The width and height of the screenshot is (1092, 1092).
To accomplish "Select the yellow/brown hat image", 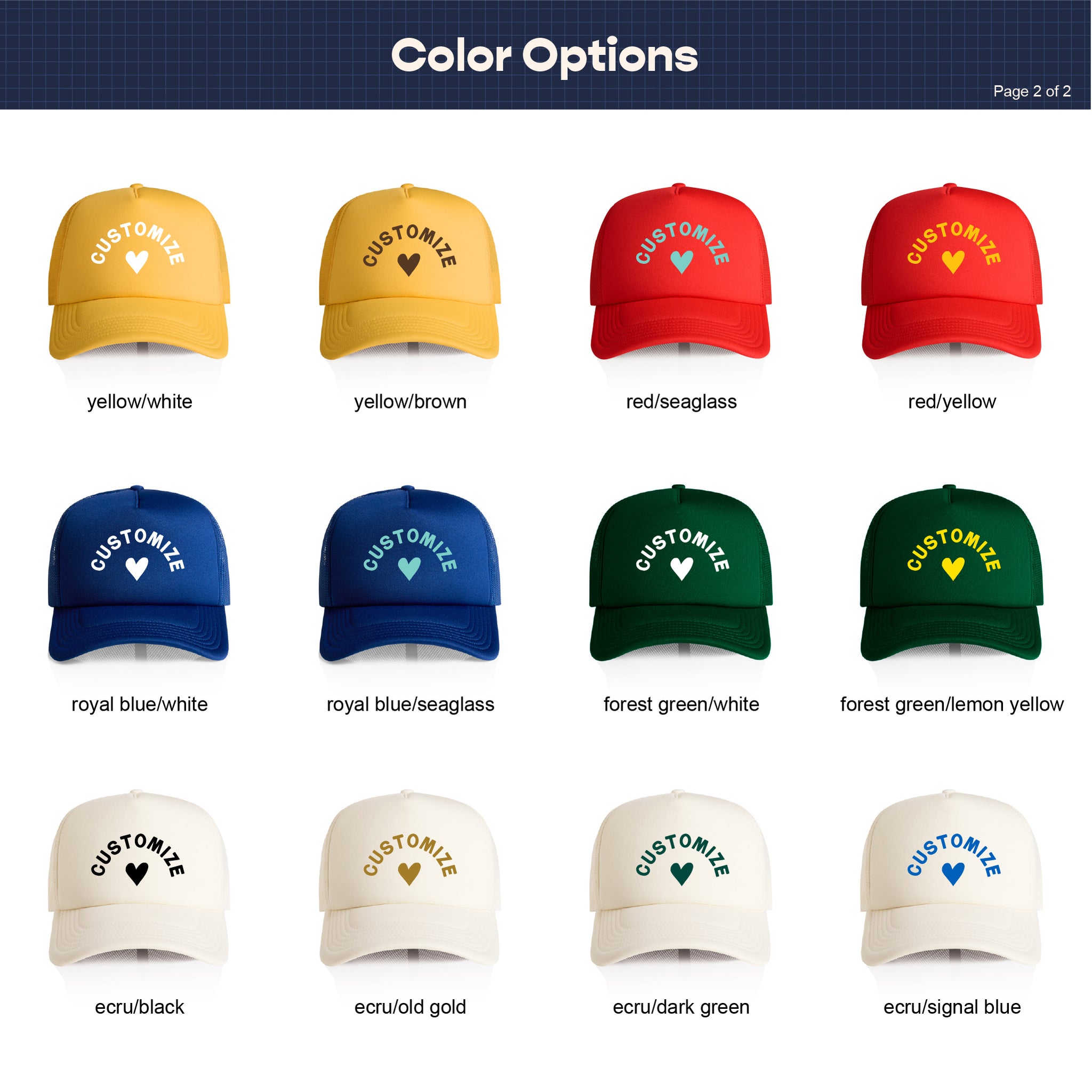I will (410, 272).
